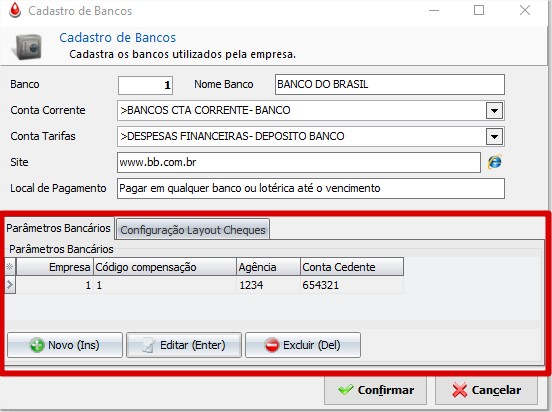
Task: Select the Código compensação cell in grid row
Action: tap(165, 285)
